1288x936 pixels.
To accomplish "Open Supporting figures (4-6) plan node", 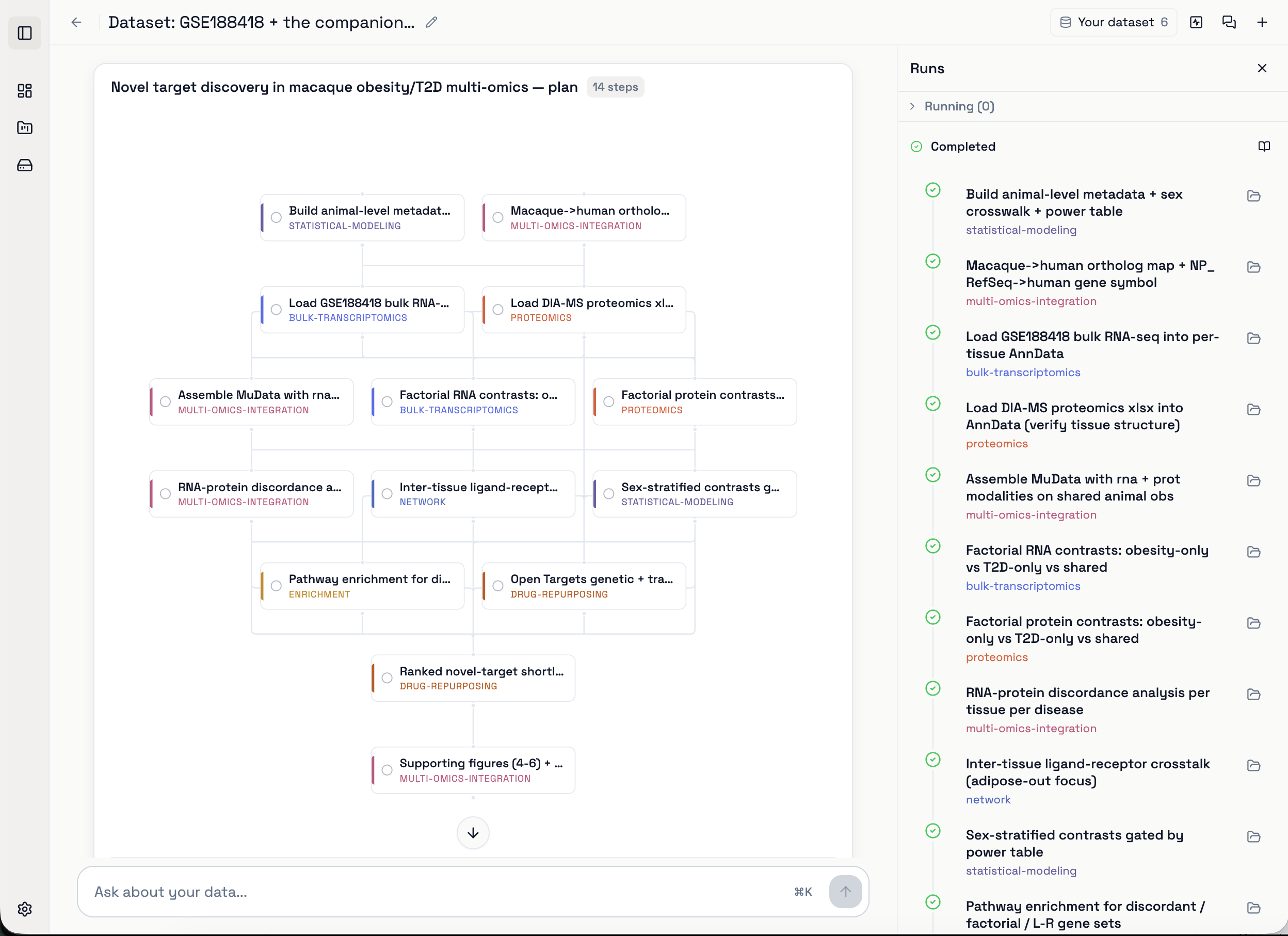I will (473, 769).
